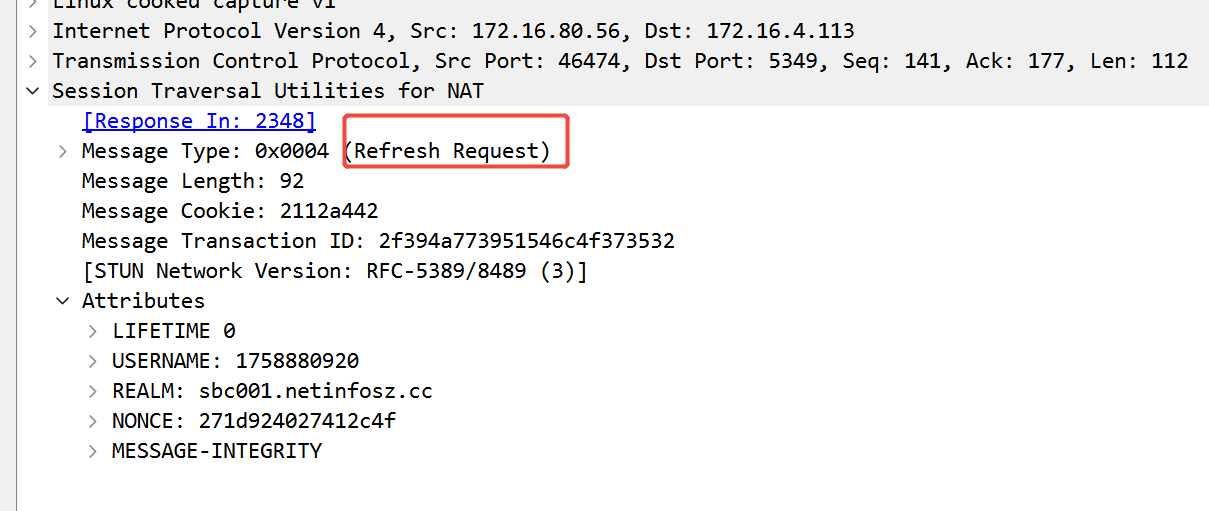1209x511 pixels.
Task: Collapse Session Traversal Utilities for NAT section
Action: pos(33,91)
